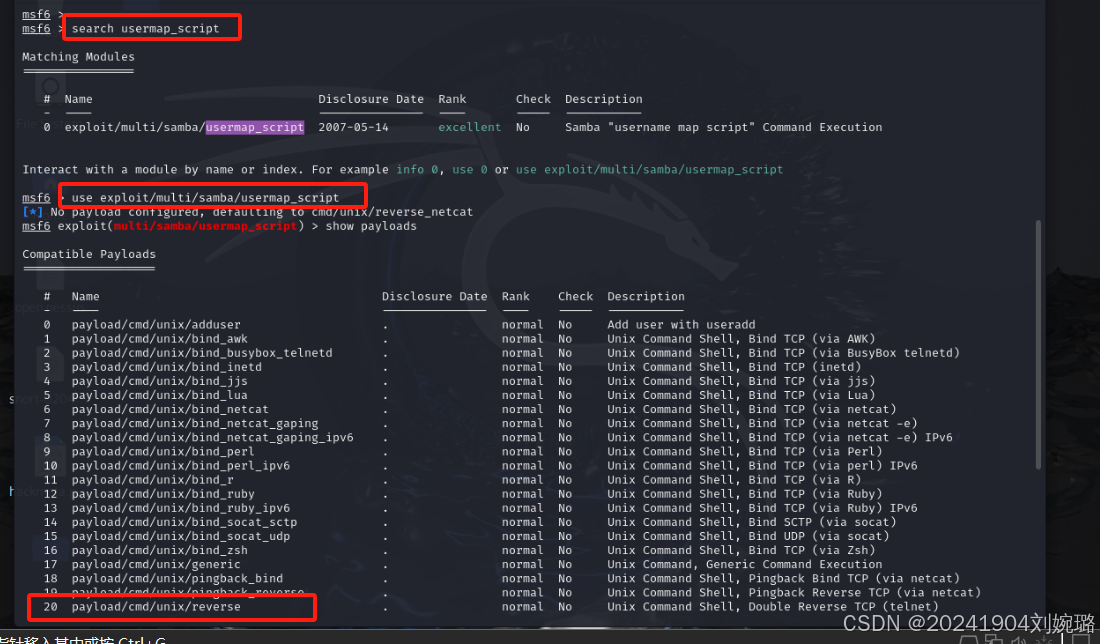The image size is (1100, 644).
Task: Click the description "Add user with useradd"
Action: click(x=681, y=325)
